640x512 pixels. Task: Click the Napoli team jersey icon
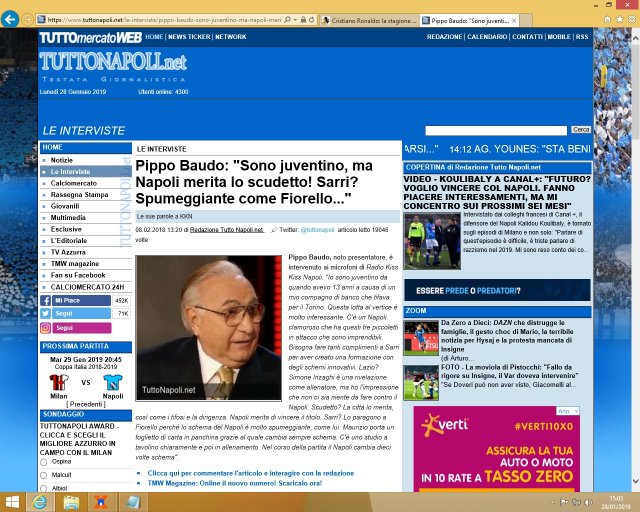[111, 381]
